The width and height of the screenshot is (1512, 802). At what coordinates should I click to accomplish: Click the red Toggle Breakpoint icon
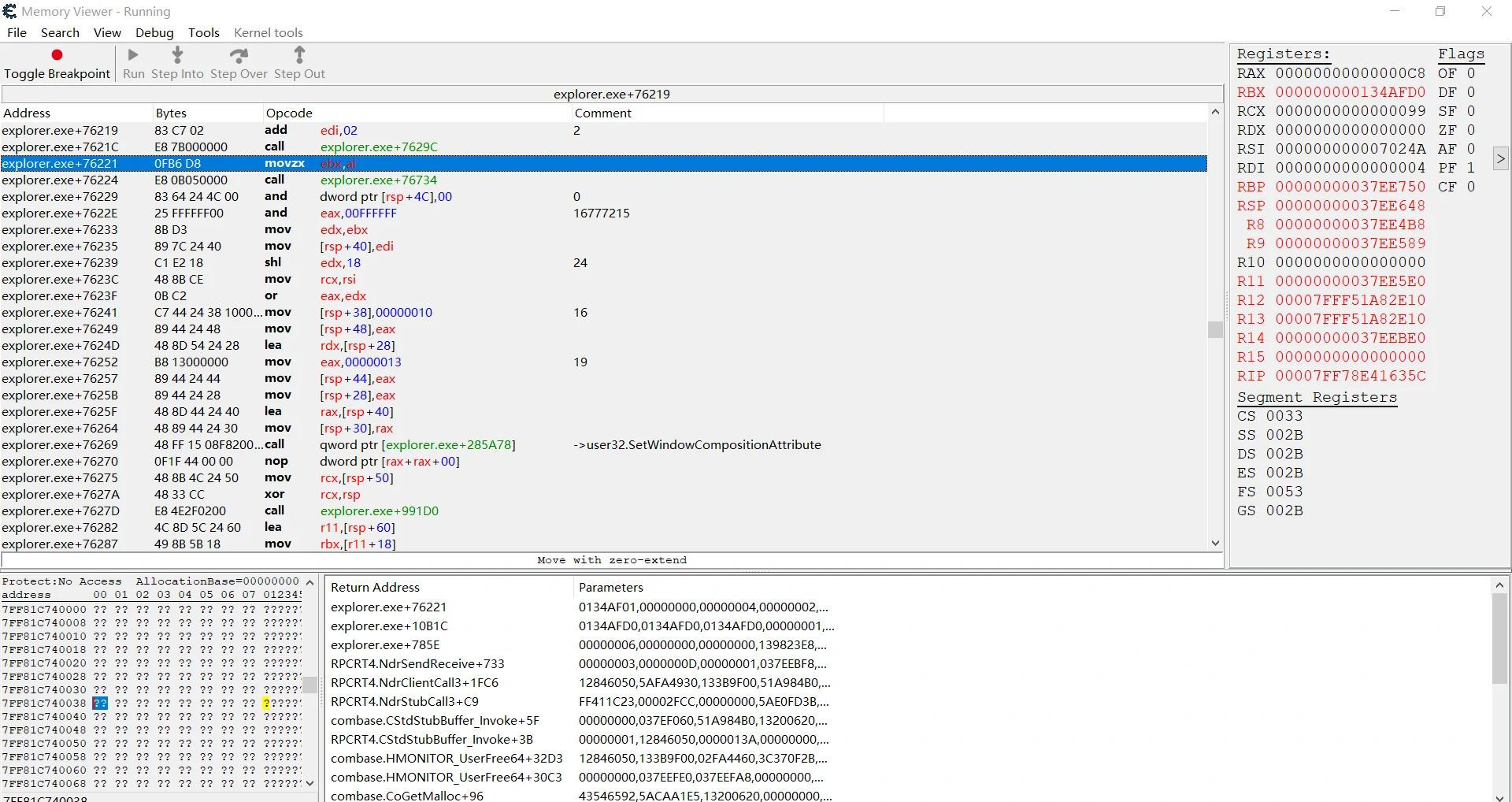pos(57,55)
